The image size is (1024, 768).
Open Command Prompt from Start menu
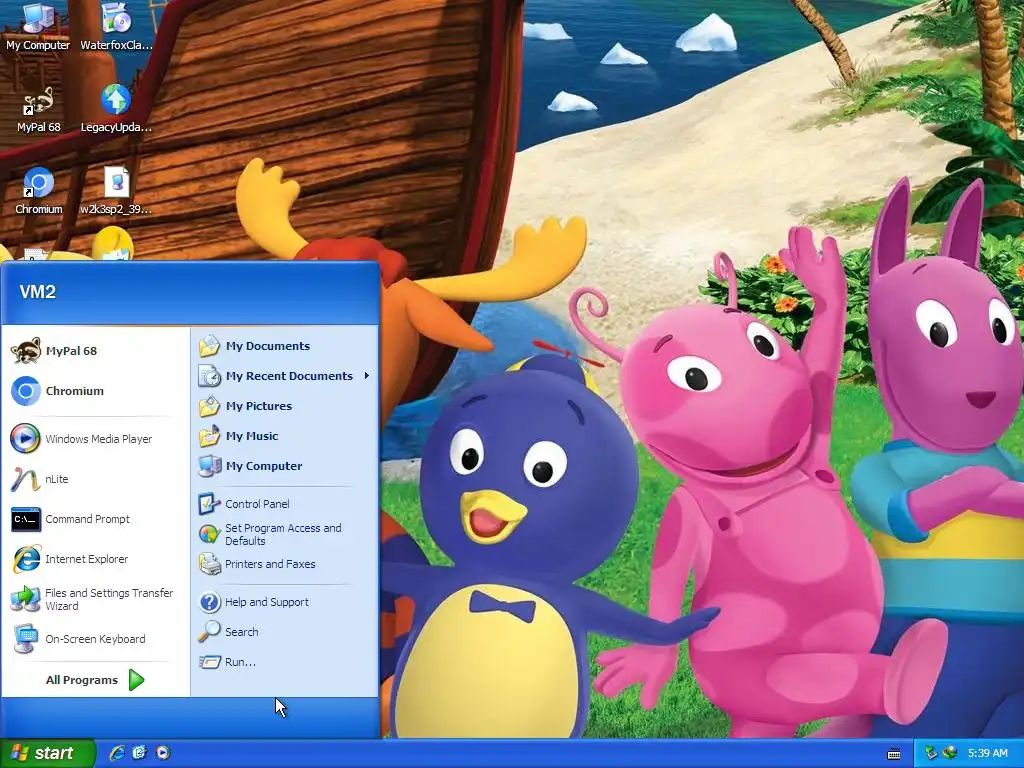pos(95,519)
